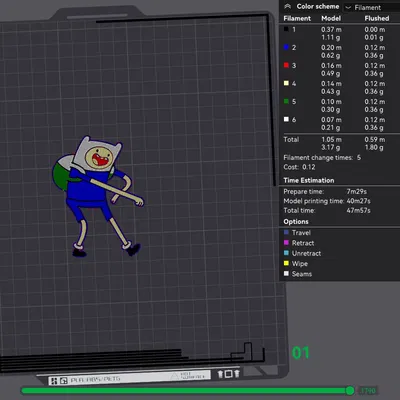Click filament 5 model length 0.10 m
The image size is (400, 400).
331,102
